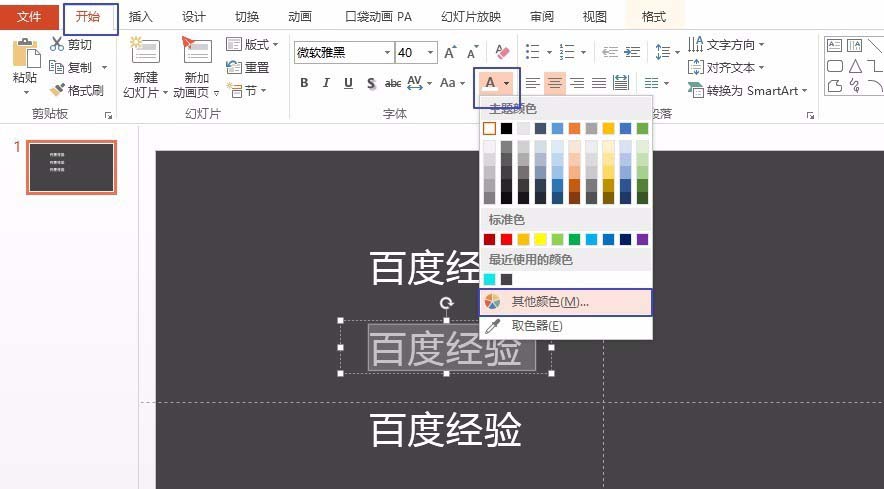Screen dimensions: 884x489
Task: Click the decrease indent icon
Action: [609, 52]
